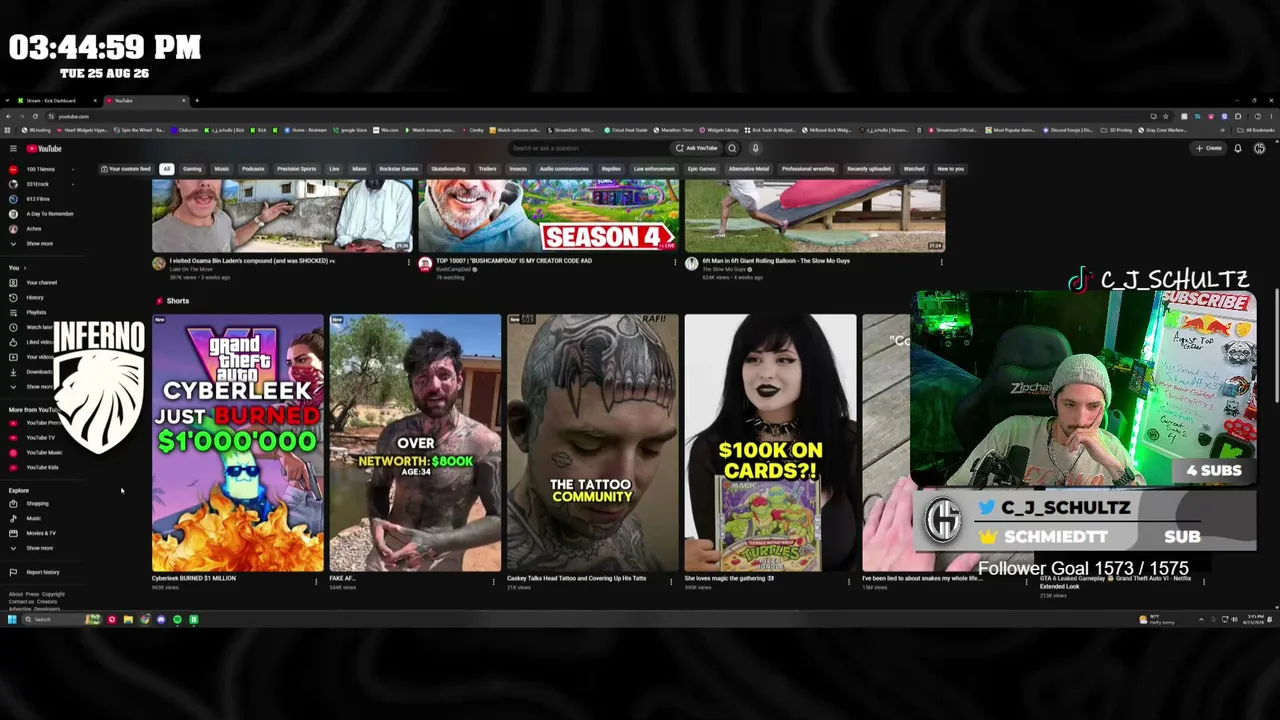This screenshot has width=1280, height=720.
Task: Expand the You section chevron
Action: coord(25,268)
